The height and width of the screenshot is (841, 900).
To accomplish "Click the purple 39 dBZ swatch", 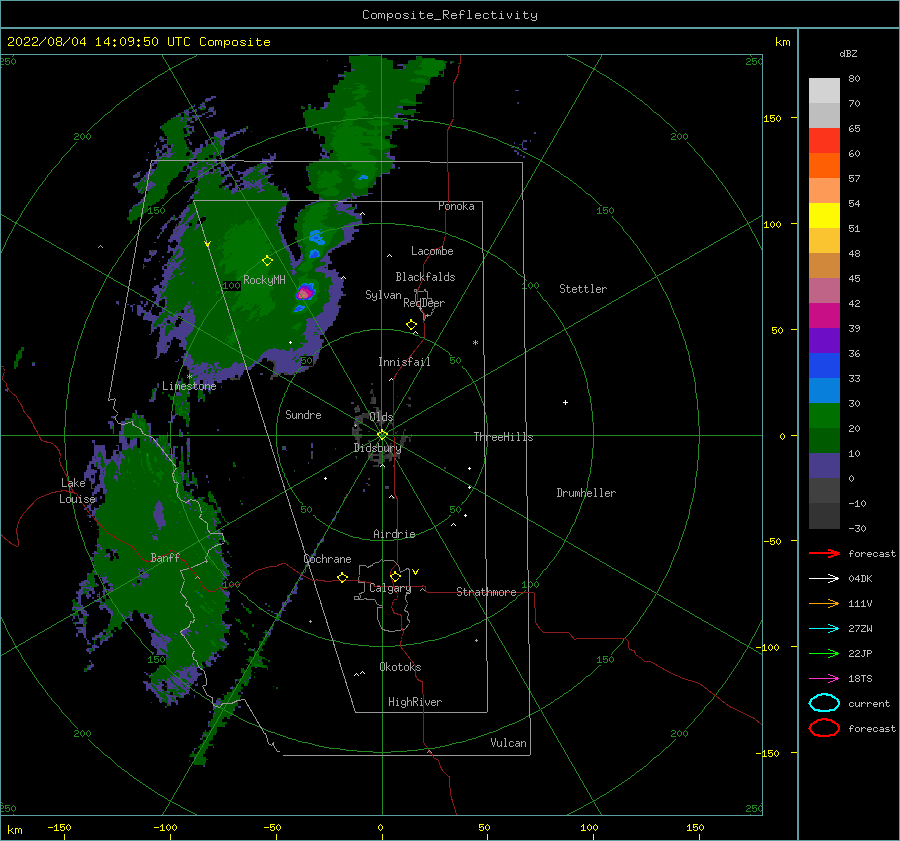I will click(x=824, y=340).
